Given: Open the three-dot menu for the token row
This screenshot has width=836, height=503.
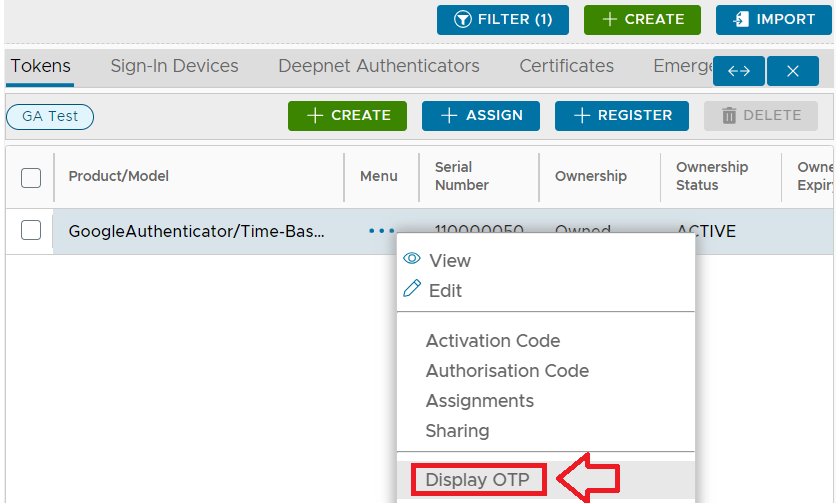Looking at the screenshot, I should pyautogui.click(x=380, y=231).
